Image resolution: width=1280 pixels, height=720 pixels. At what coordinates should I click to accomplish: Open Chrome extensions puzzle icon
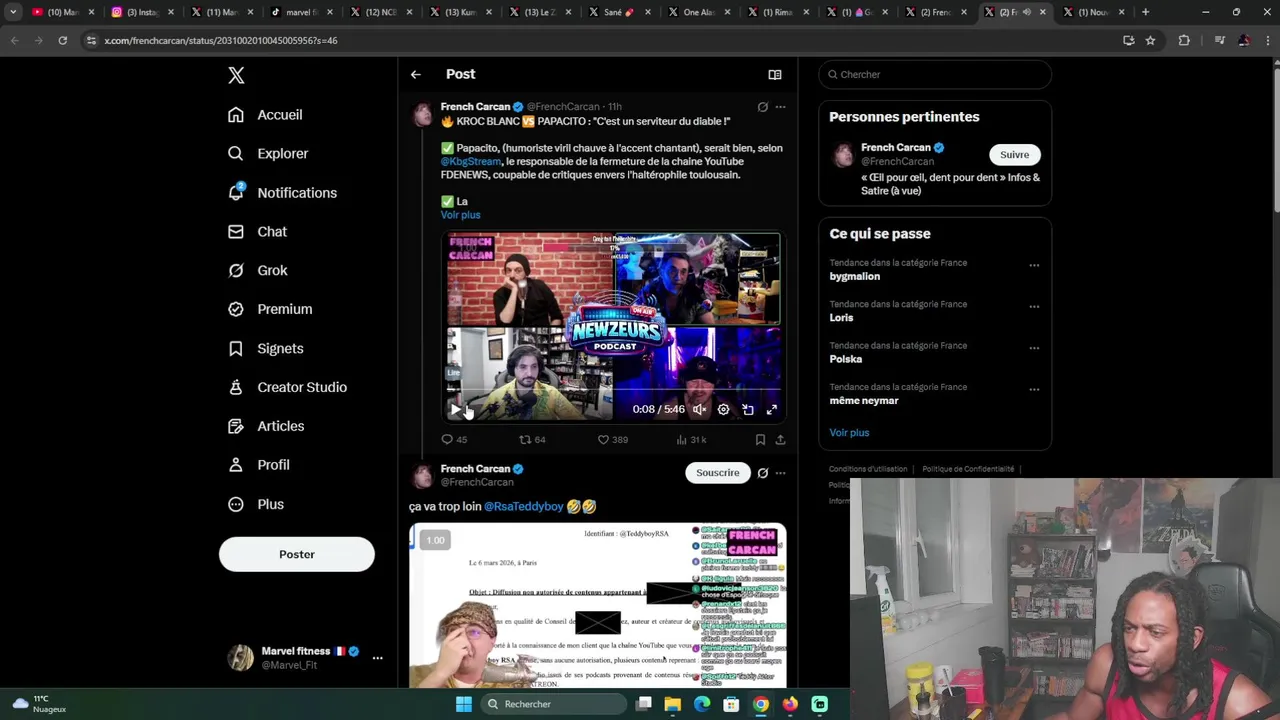(1184, 41)
